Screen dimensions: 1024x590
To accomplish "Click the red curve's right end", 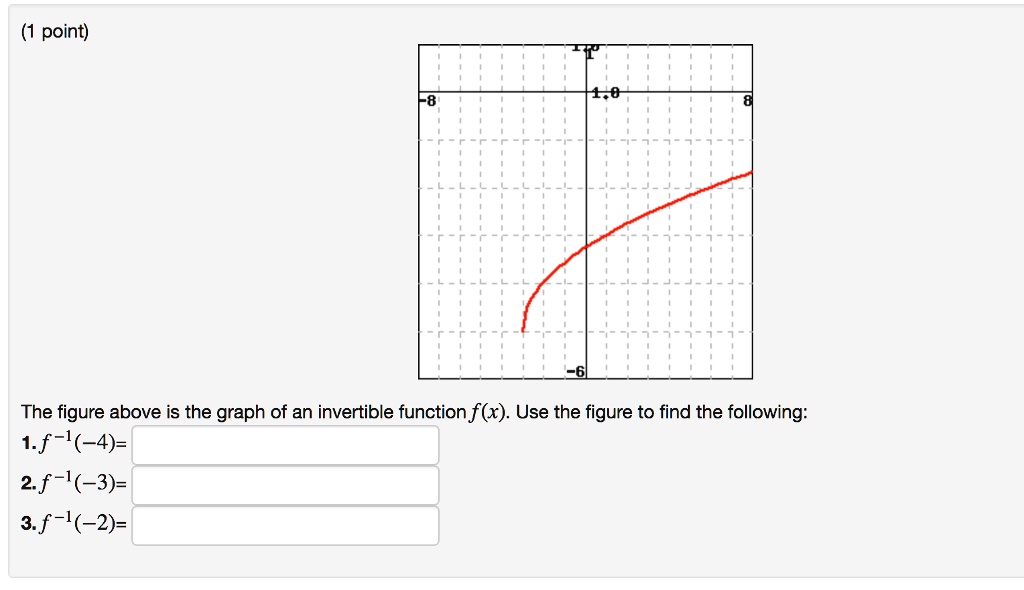I will (750, 172).
